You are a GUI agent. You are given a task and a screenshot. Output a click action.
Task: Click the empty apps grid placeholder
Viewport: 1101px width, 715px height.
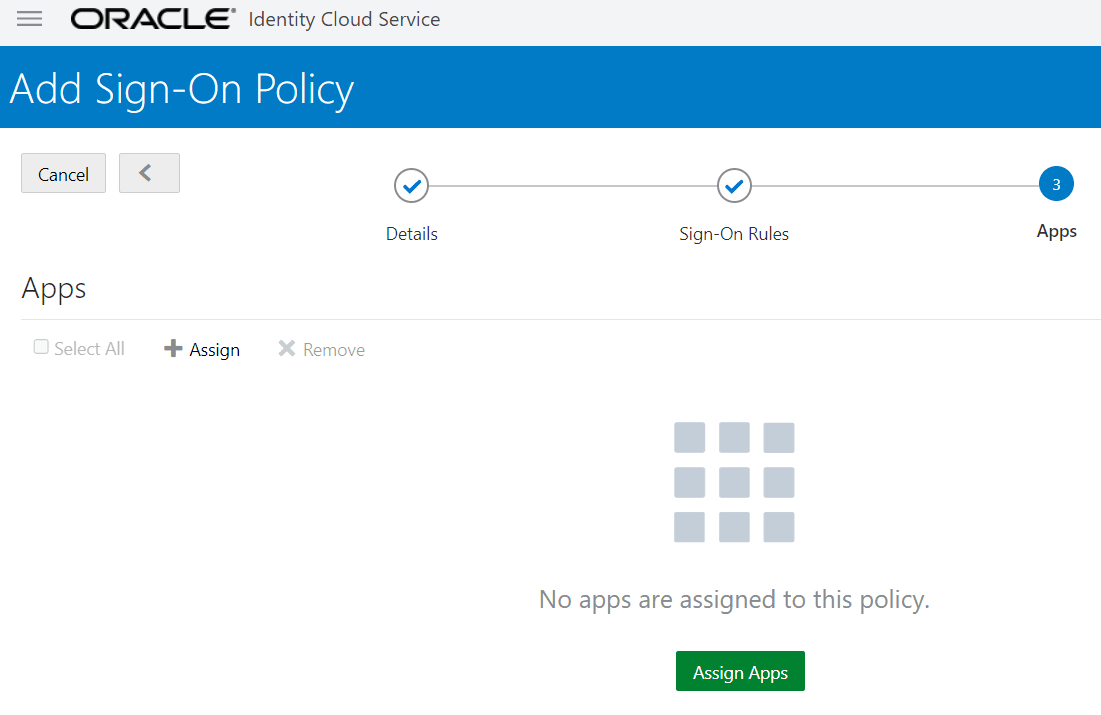click(x=734, y=482)
